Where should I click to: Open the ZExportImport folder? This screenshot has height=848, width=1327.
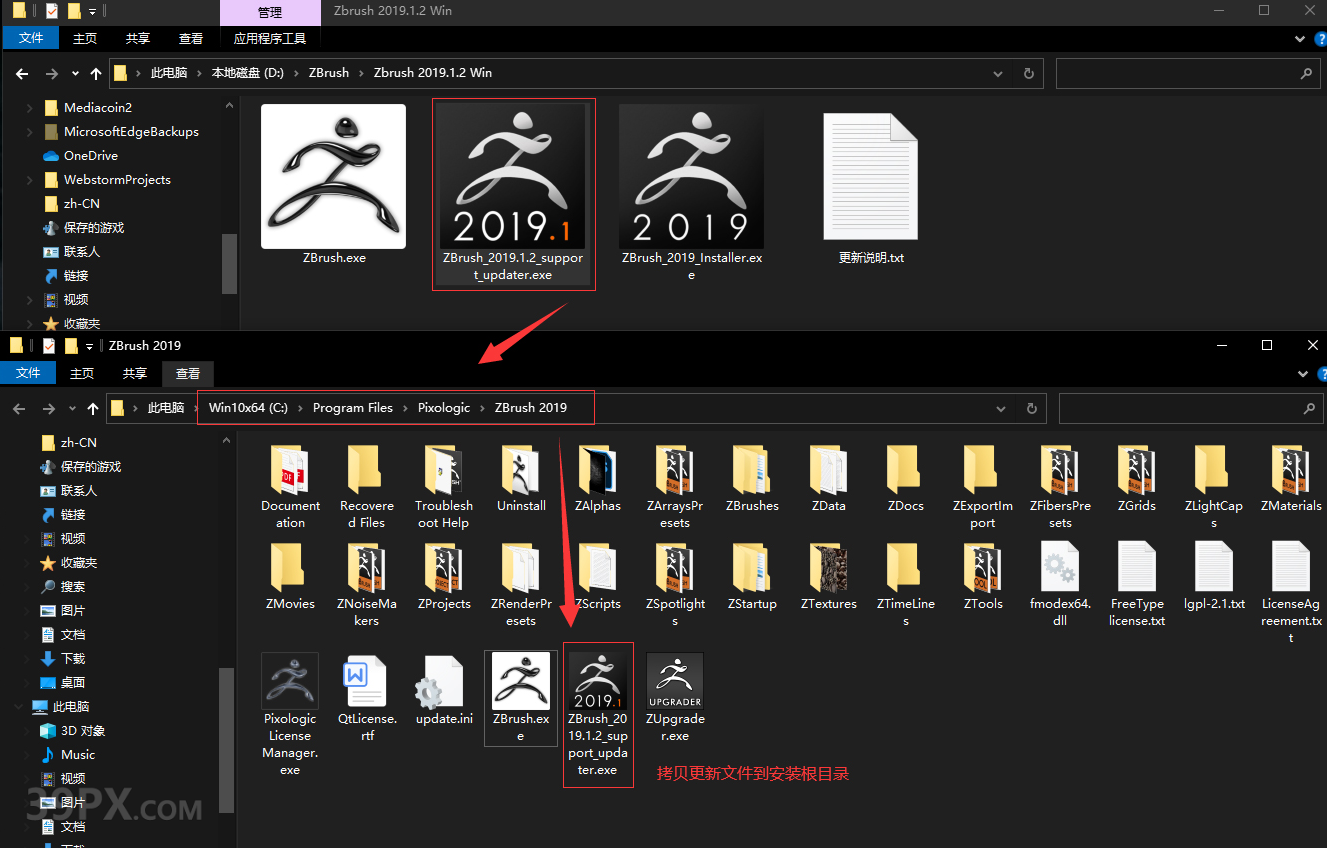[982, 486]
